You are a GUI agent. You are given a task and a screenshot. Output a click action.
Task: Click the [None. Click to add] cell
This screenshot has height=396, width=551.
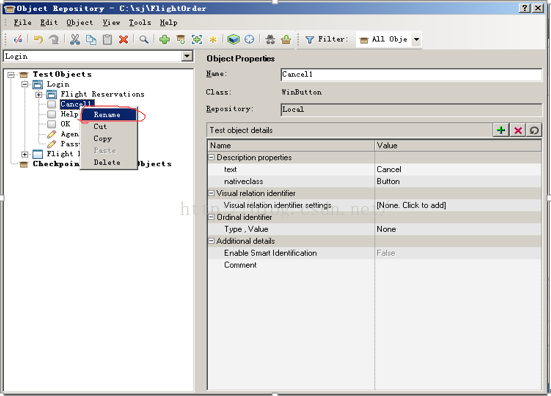[x=459, y=205]
